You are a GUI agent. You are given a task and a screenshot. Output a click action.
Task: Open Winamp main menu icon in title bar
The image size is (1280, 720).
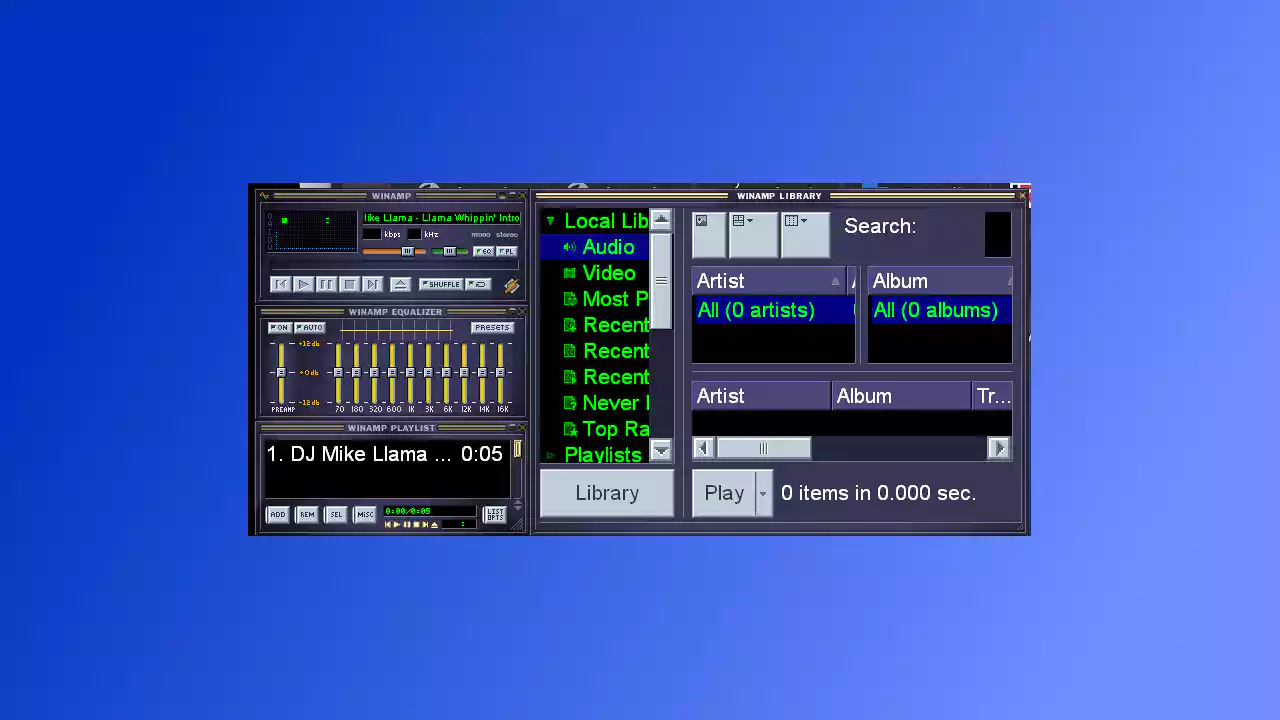(264, 196)
